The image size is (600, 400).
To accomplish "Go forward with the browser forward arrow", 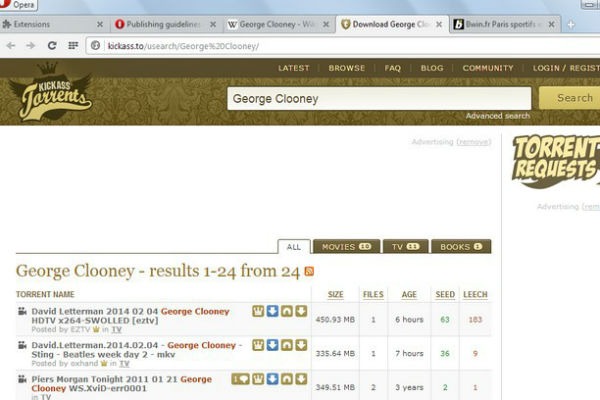I will [31, 46].
